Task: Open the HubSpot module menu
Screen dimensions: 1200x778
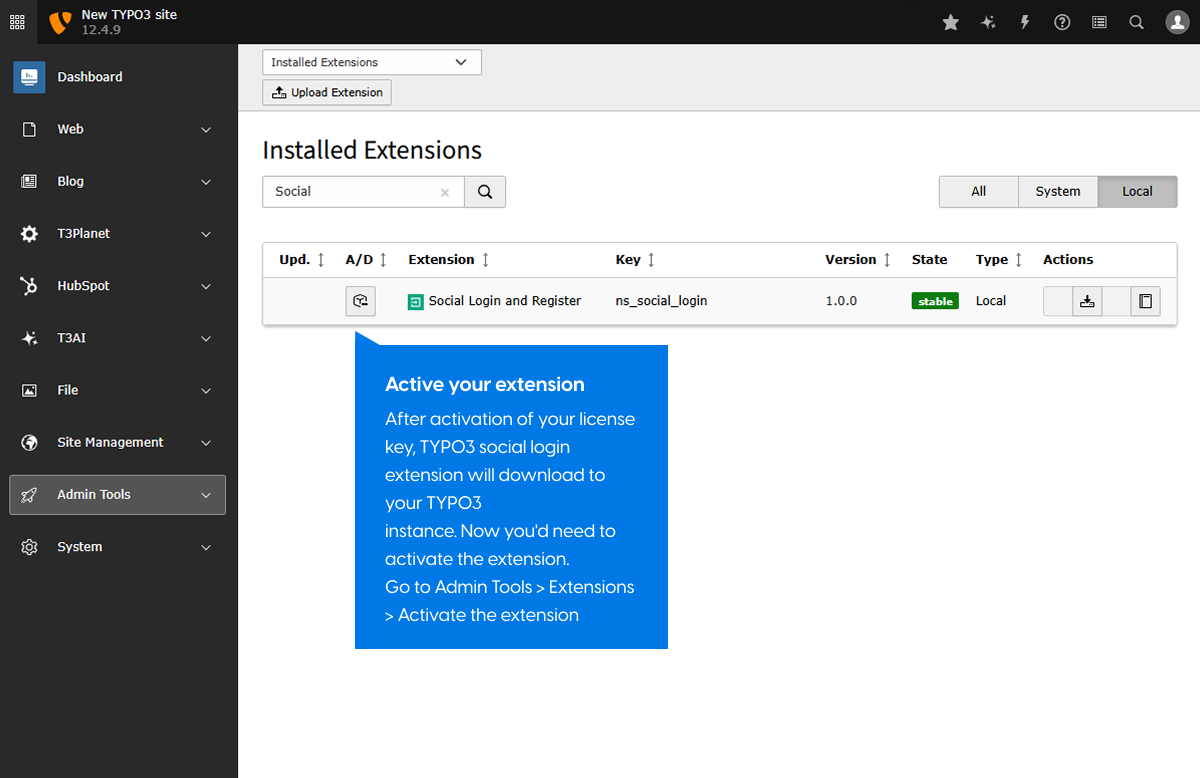Action: tap(117, 286)
